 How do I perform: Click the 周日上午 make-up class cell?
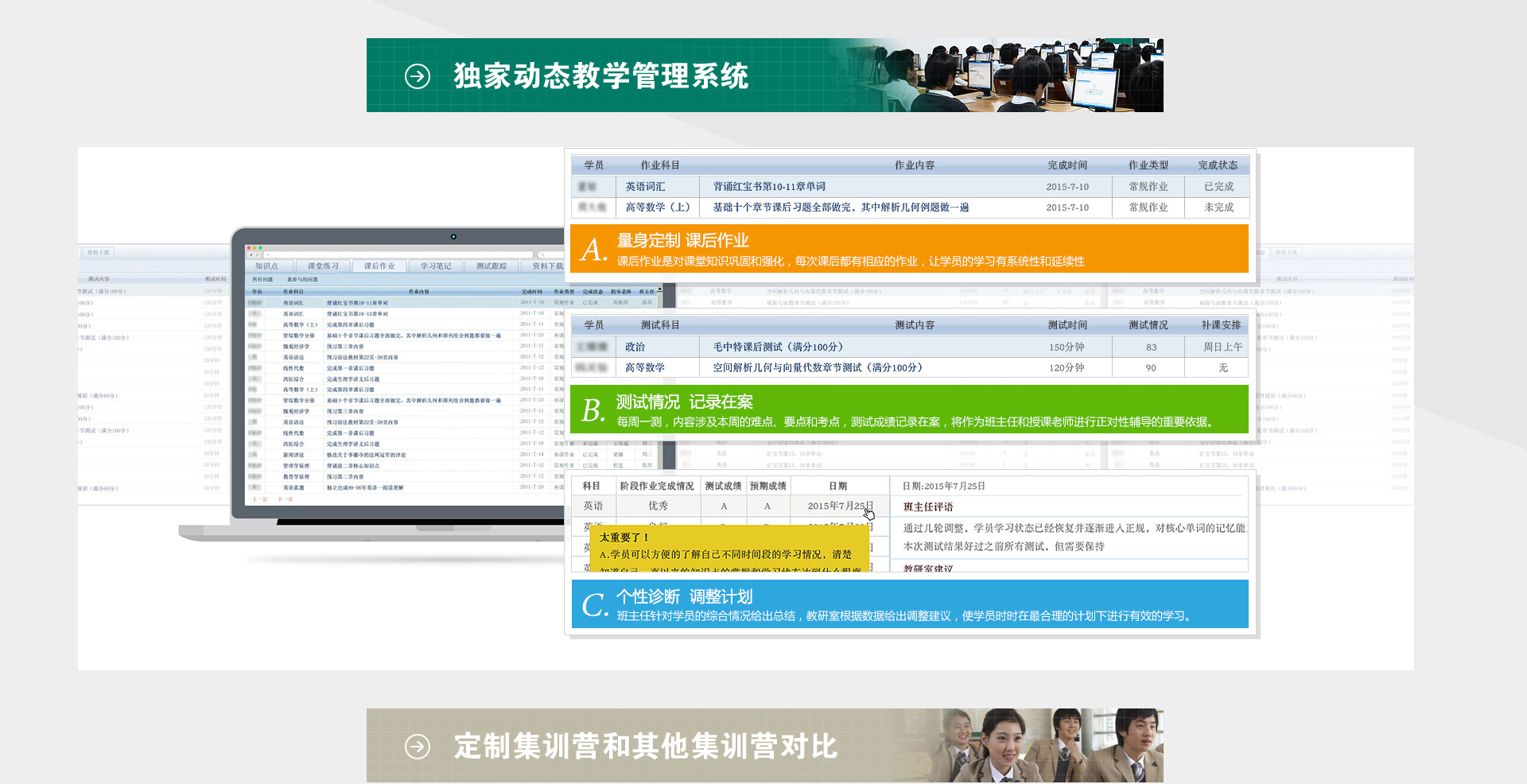[1222, 347]
